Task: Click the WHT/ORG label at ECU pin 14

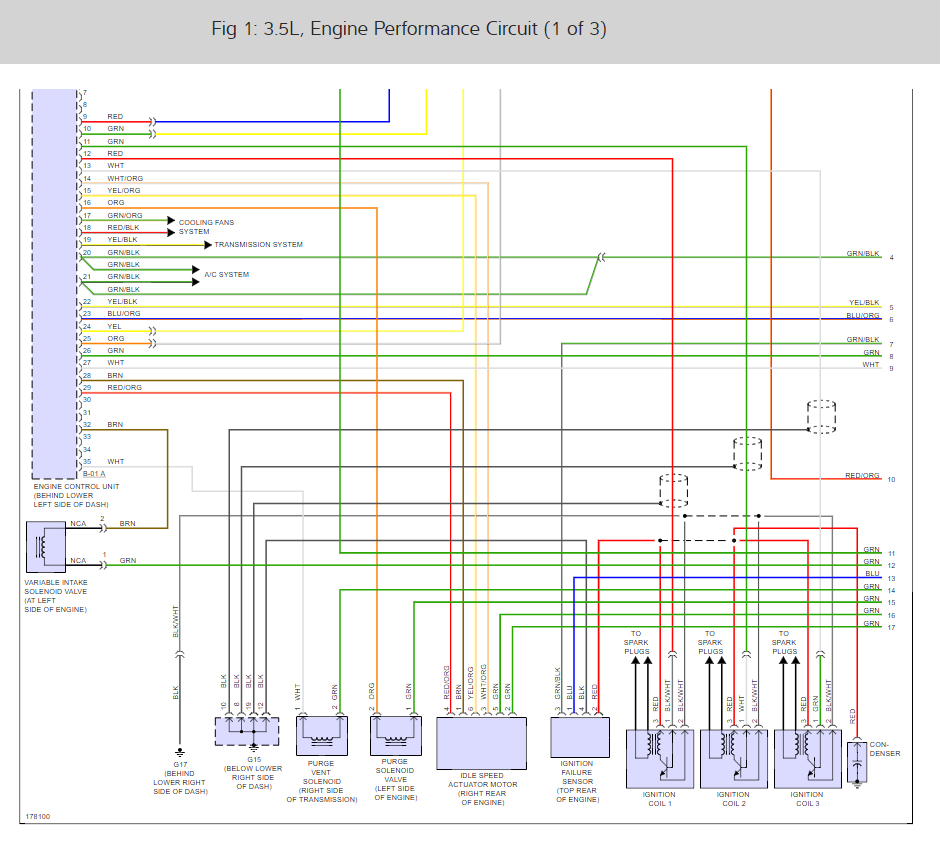Action: click(x=125, y=178)
